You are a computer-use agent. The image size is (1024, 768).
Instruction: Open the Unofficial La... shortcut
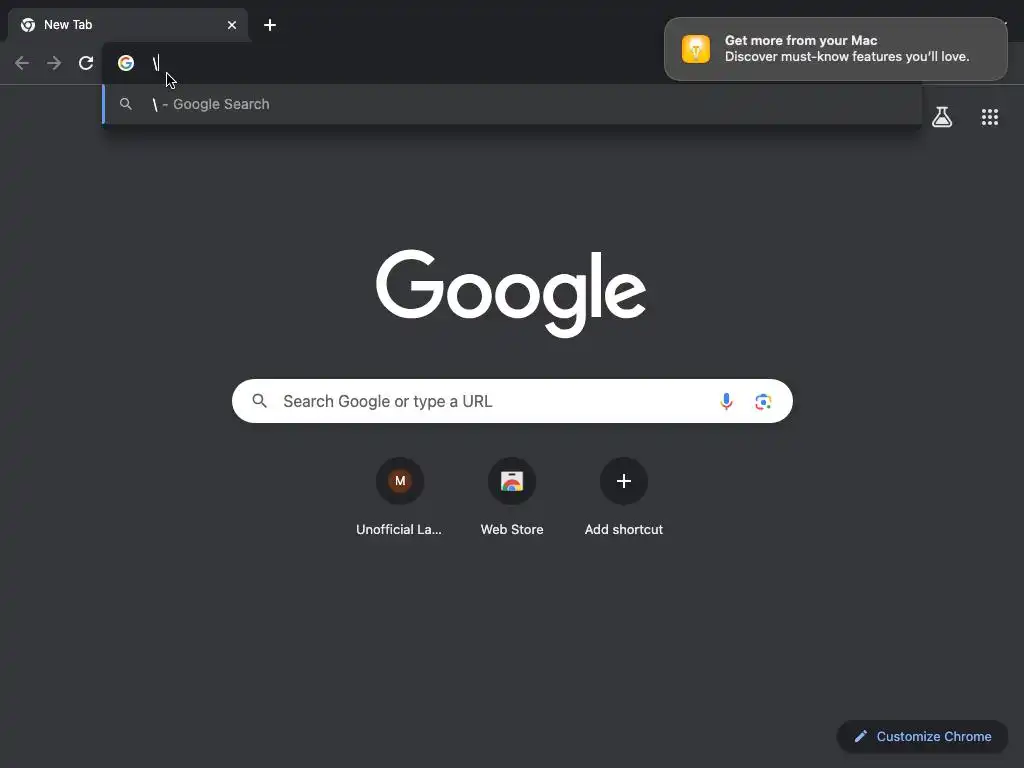400,498
